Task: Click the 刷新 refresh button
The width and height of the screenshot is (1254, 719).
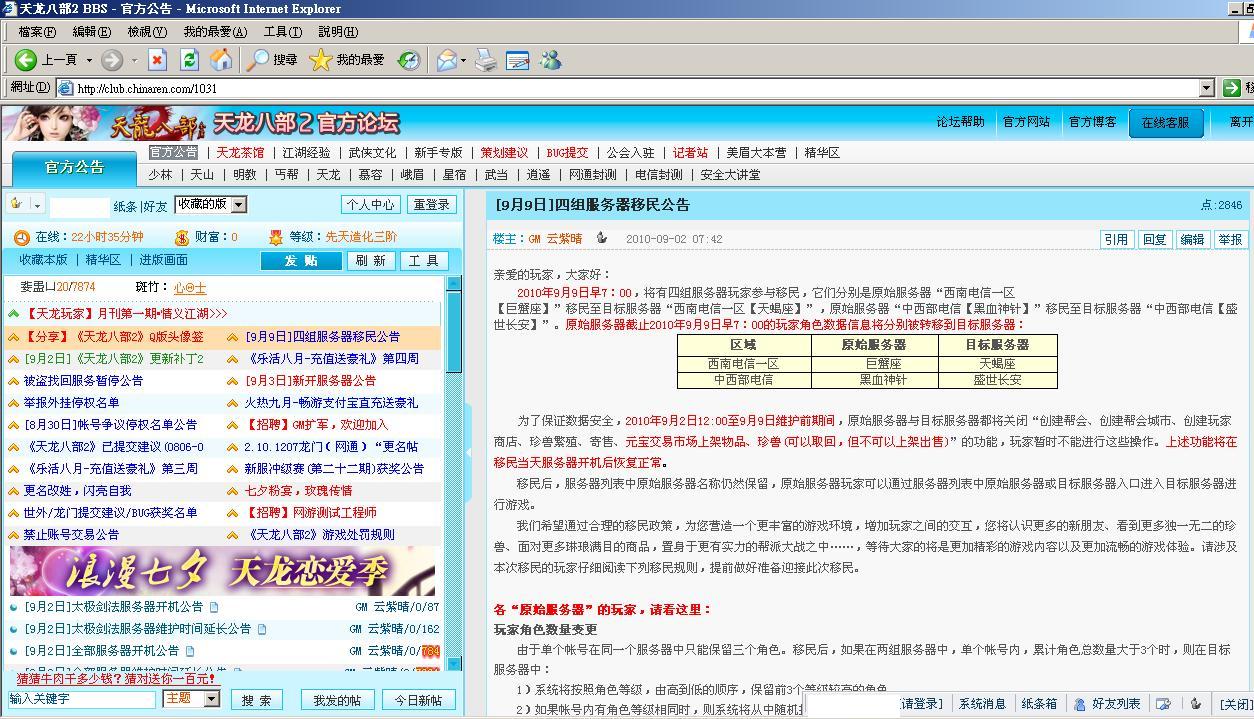Action: click(x=371, y=260)
